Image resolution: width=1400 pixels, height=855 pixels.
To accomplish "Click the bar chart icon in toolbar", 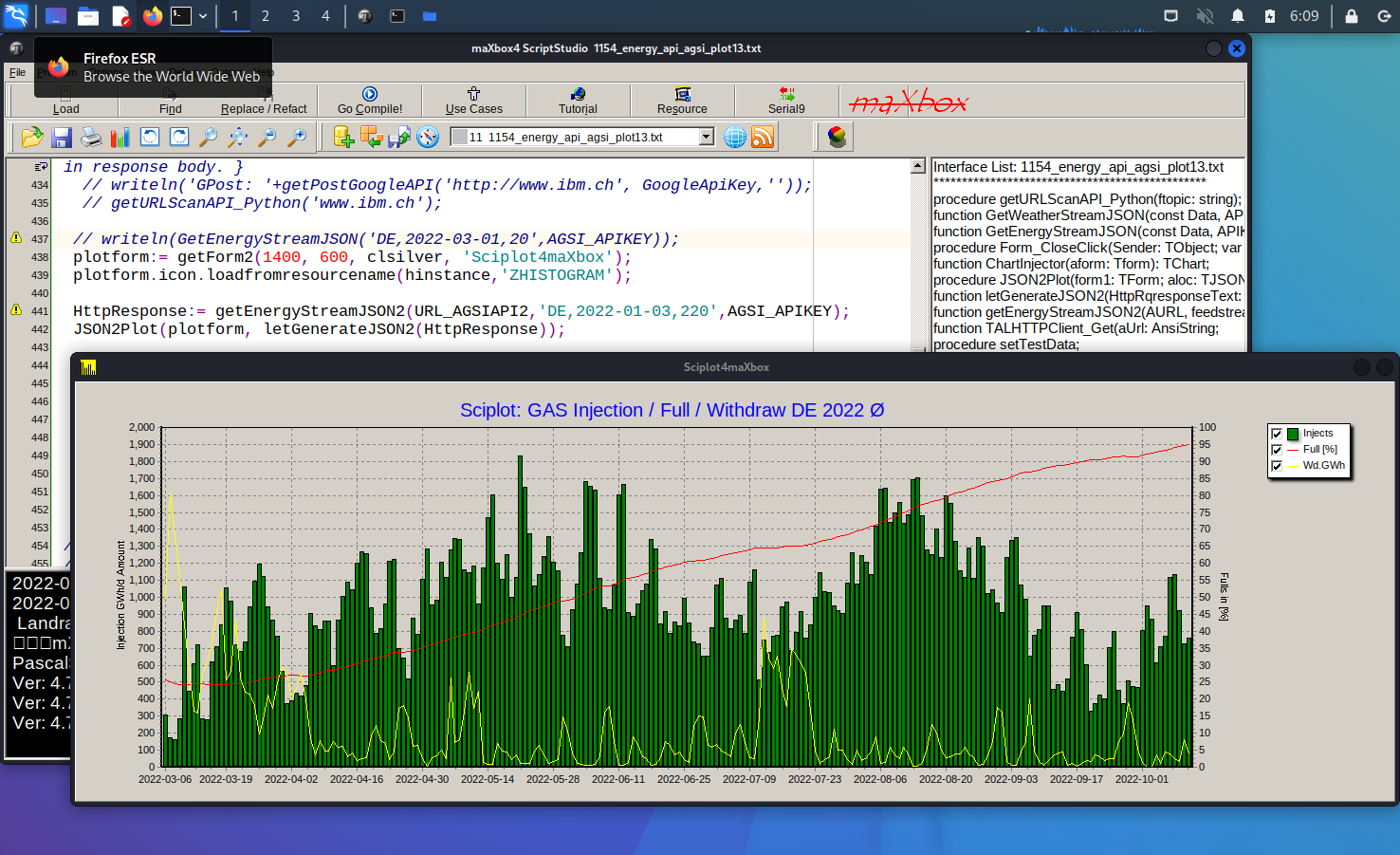I will tap(120, 138).
